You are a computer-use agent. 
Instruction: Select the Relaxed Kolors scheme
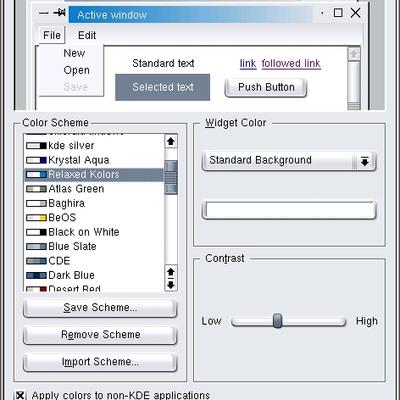click(x=94, y=174)
